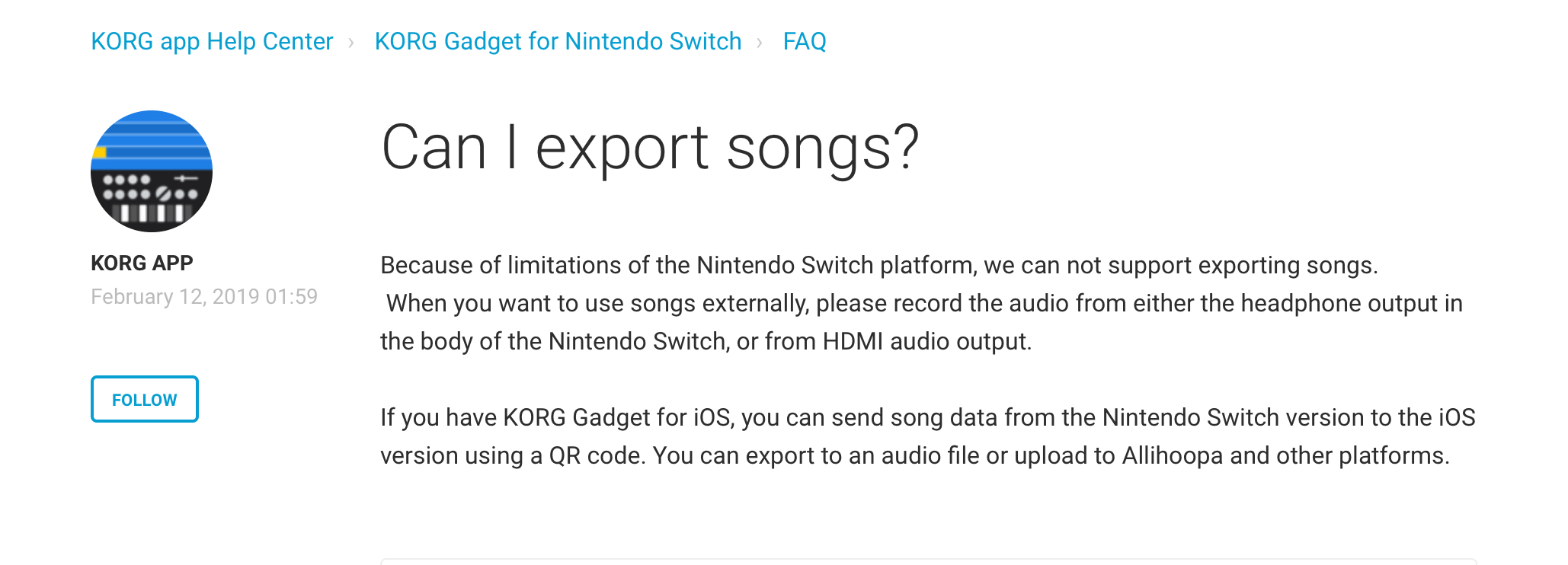
Task: Open the FAQ breadcrumb link
Action: pyautogui.click(x=805, y=41)
